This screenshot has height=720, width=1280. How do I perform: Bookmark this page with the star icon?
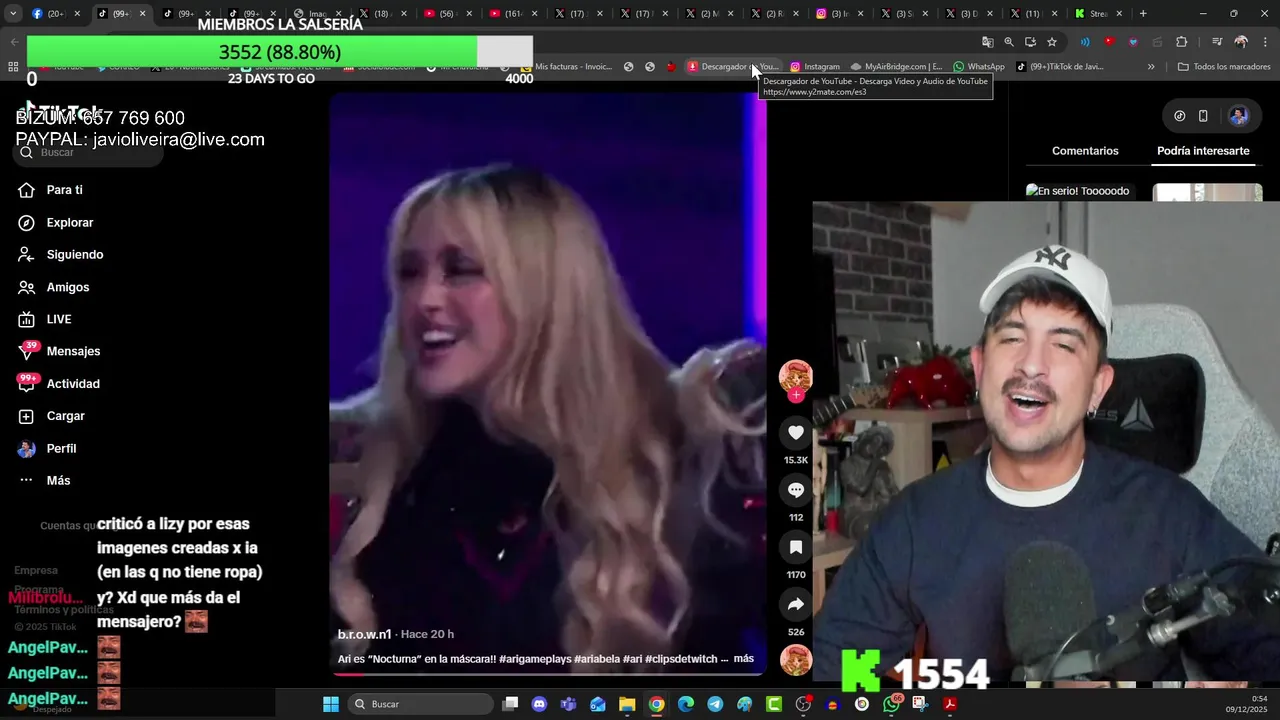coord(1052,42)
